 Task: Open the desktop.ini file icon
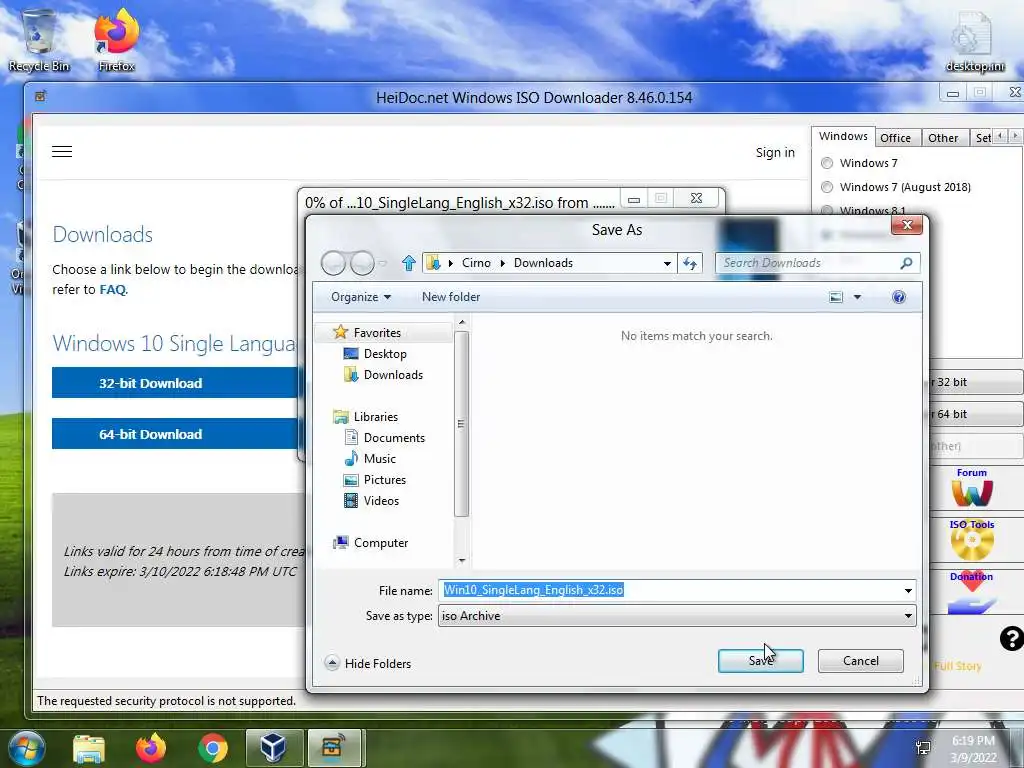(x=974, y=42)
